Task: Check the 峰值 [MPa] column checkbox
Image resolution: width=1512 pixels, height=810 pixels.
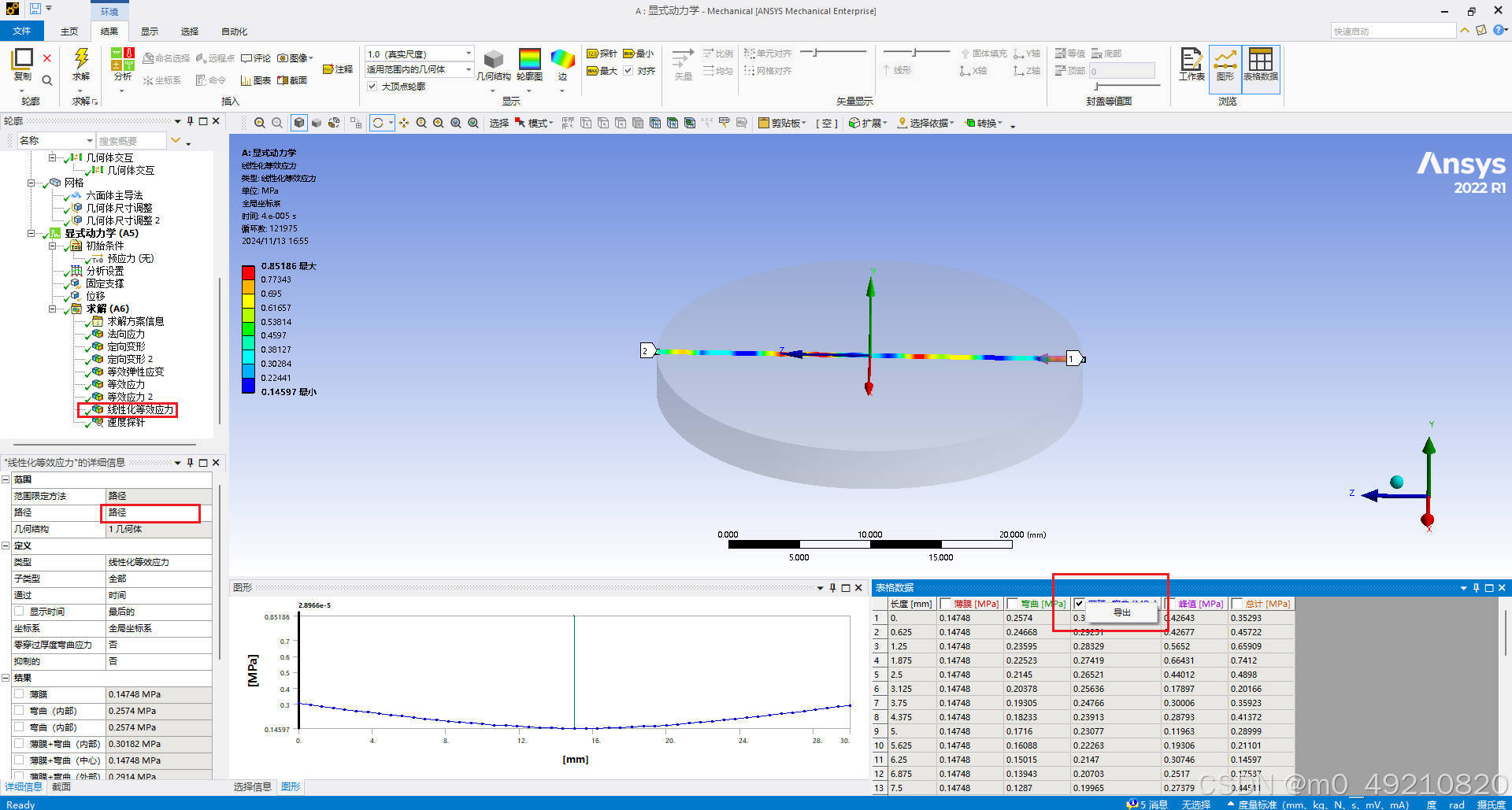Action: click(x=1170, y=604)
